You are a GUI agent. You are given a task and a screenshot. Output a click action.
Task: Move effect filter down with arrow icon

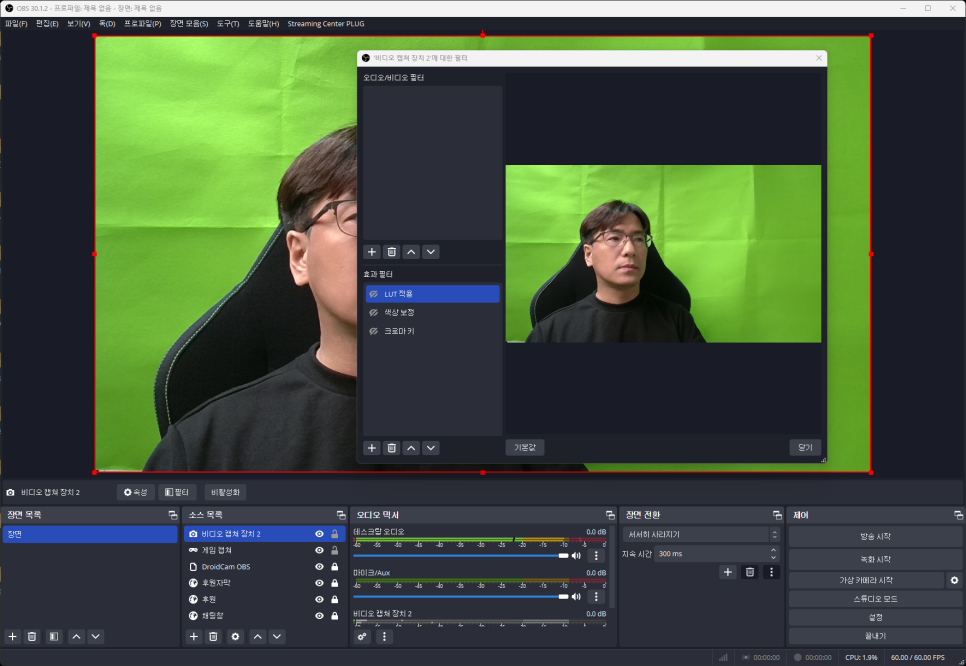431,448
